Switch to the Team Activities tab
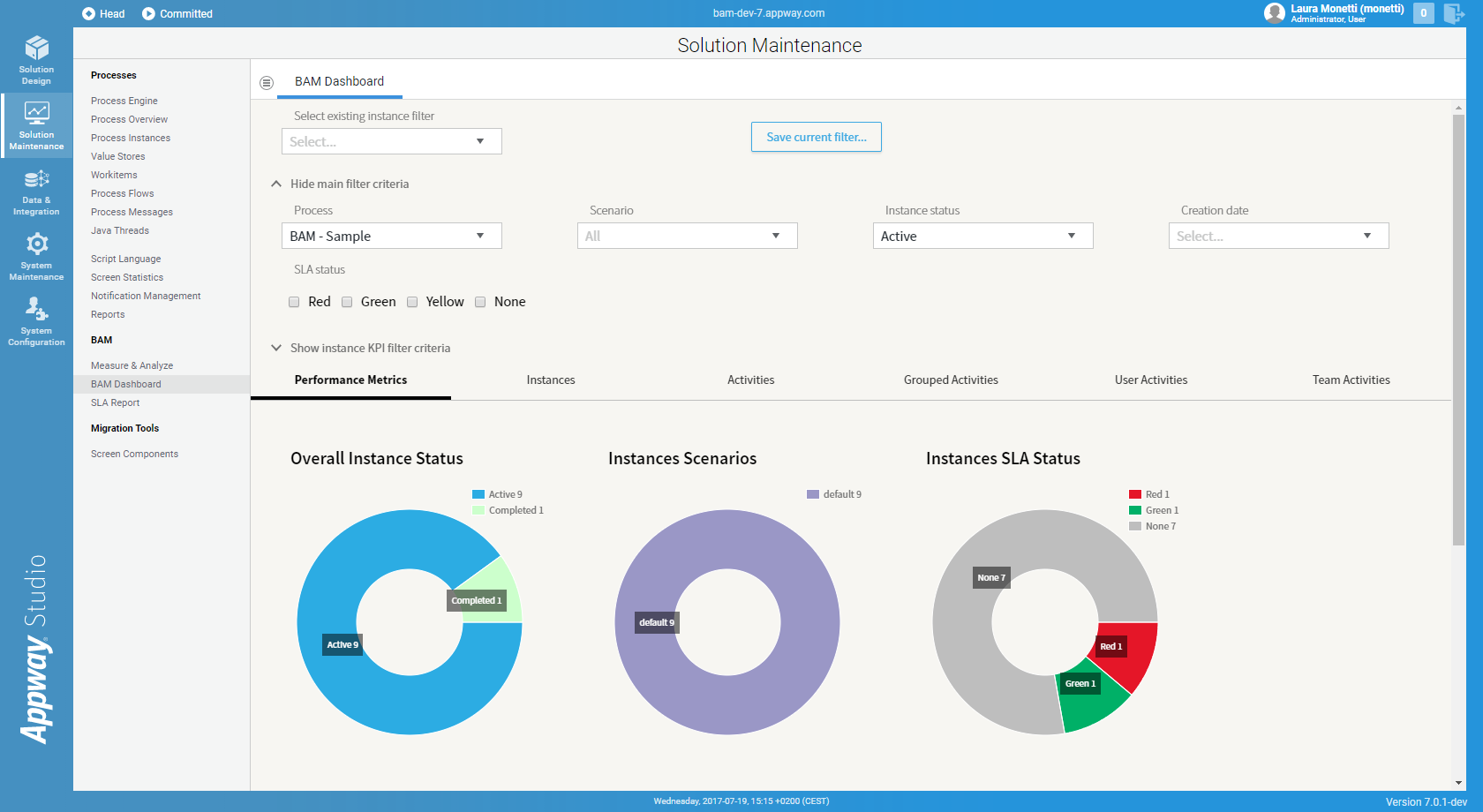This screenshot has width=1483, height=812. pyautogui.click(x=1351, y=380)
